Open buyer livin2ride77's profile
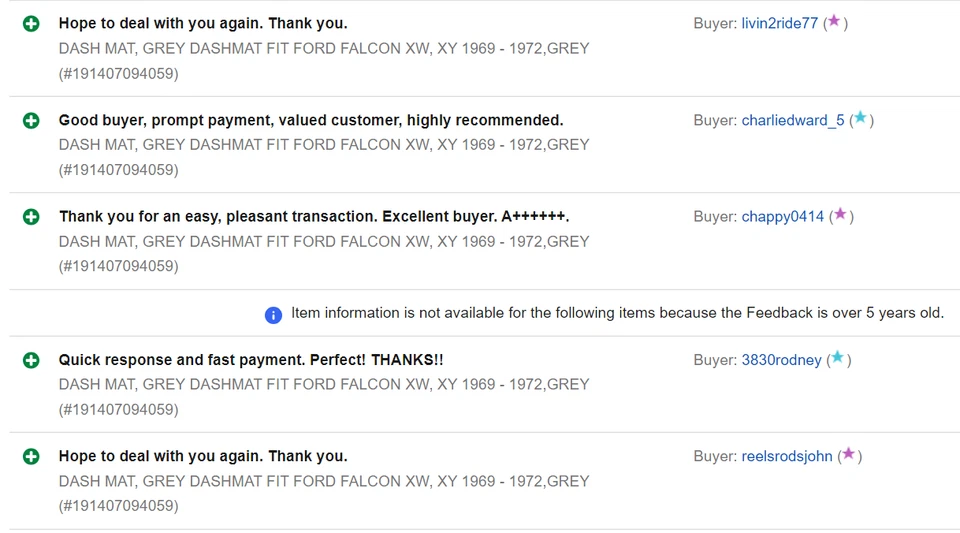Viewport: 960px width, 533px height. (x=779, y=23)
